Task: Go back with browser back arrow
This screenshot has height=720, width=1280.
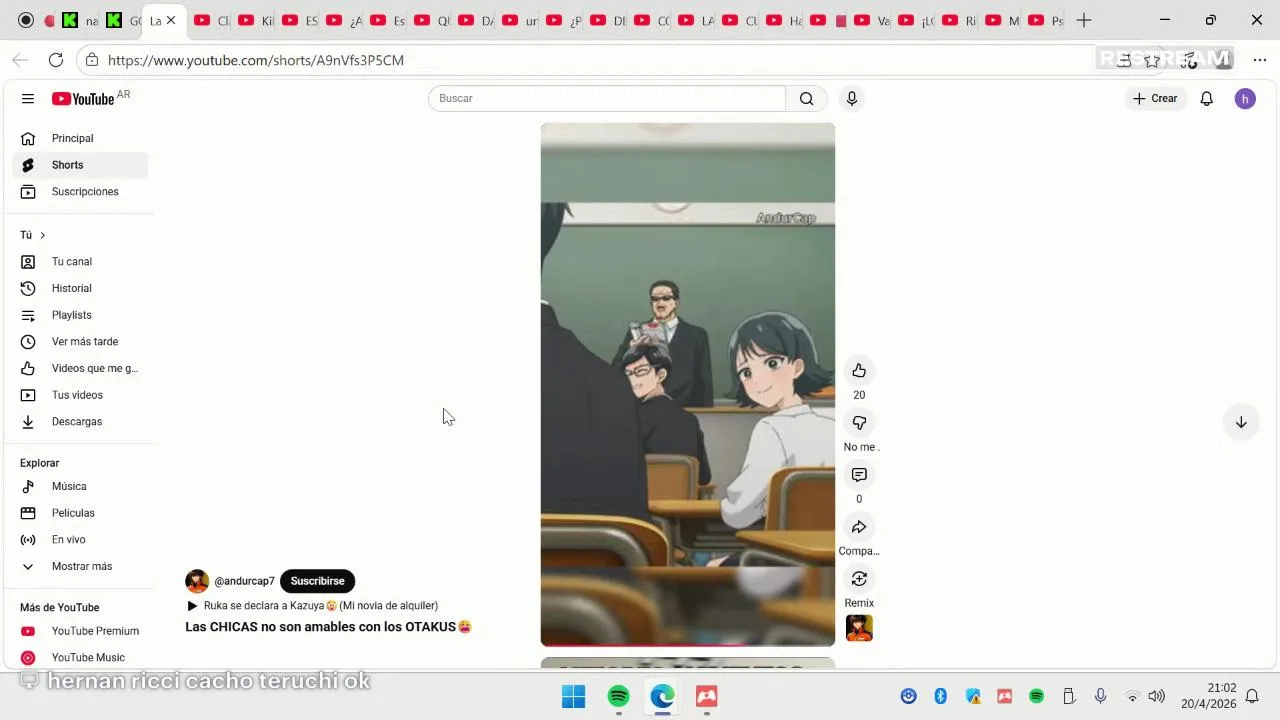Action: coord(20,60)
